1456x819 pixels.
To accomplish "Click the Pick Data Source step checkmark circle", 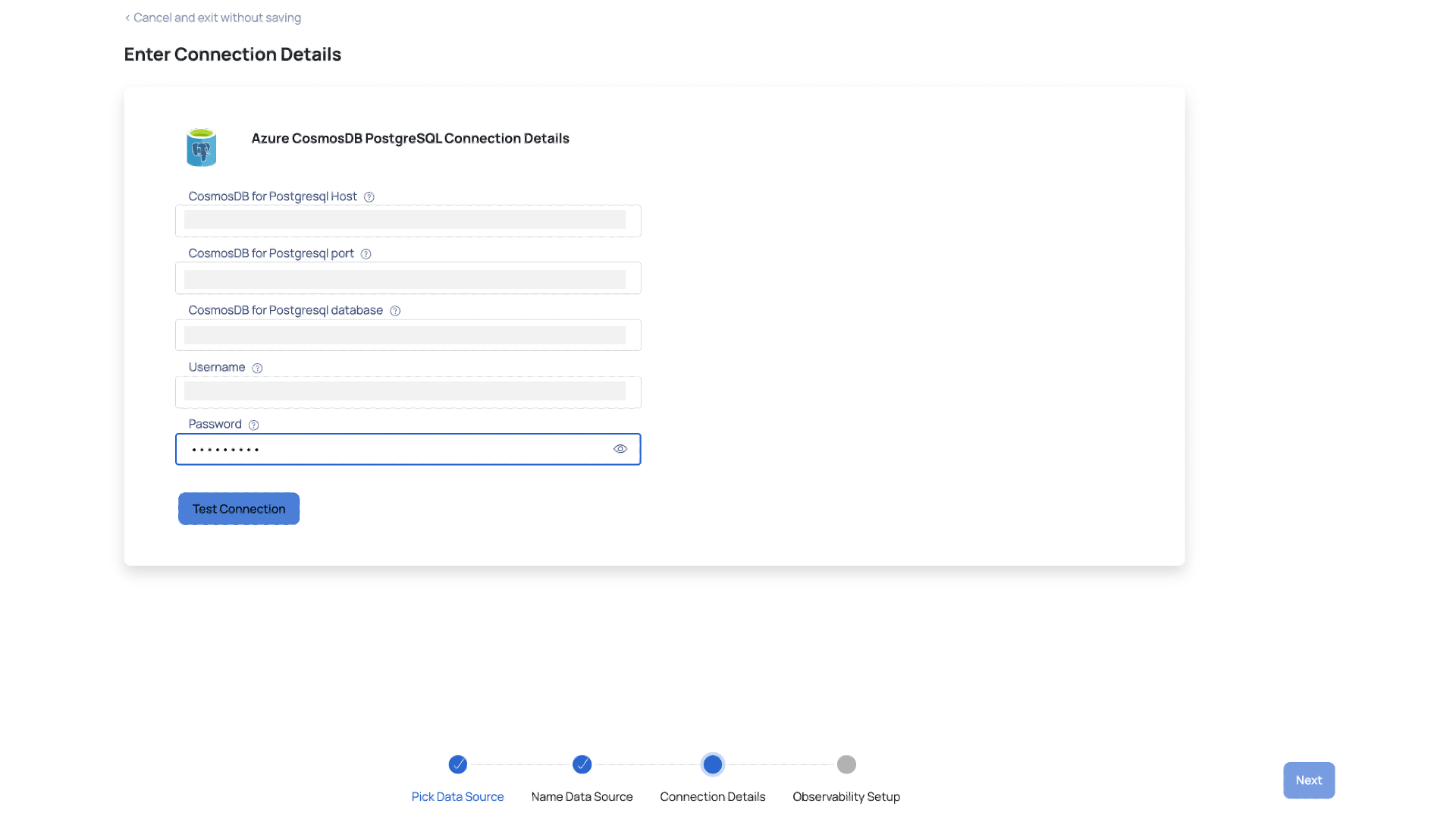I will 458,764.
